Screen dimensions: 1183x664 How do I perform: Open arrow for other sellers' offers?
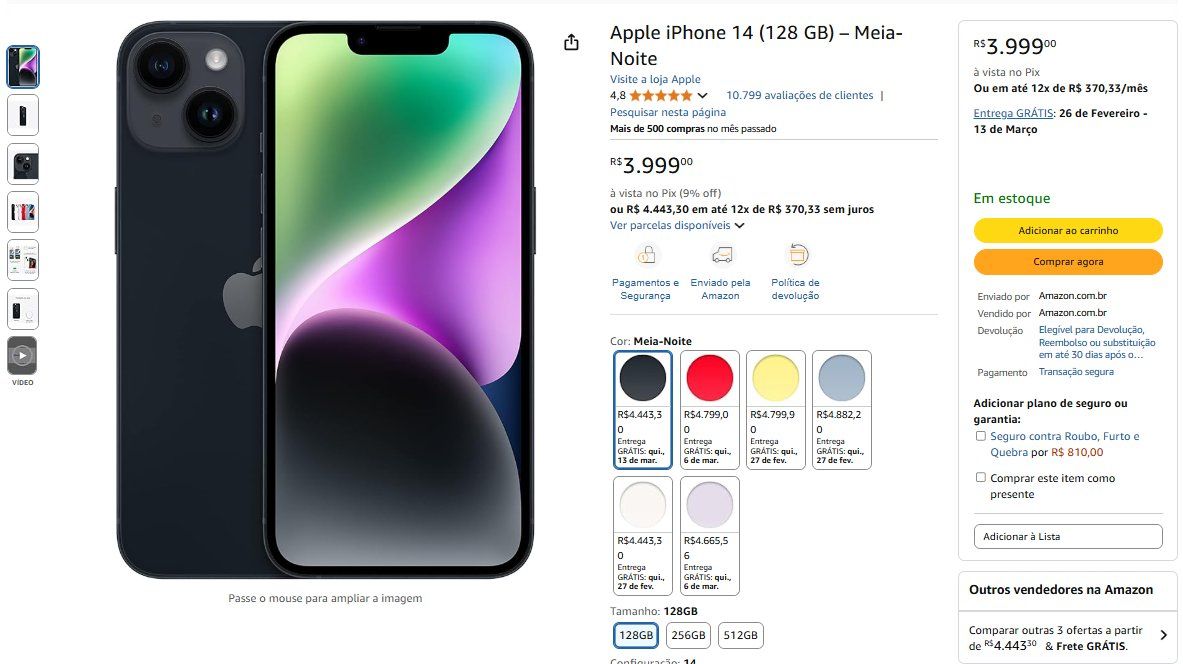pyautogui.click(x=1163, y=635)
